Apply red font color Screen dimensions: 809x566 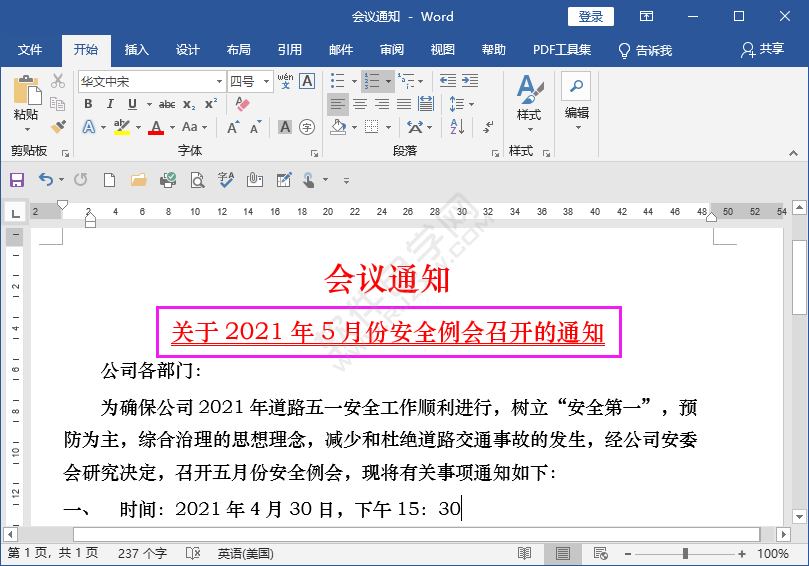[156, 126]
